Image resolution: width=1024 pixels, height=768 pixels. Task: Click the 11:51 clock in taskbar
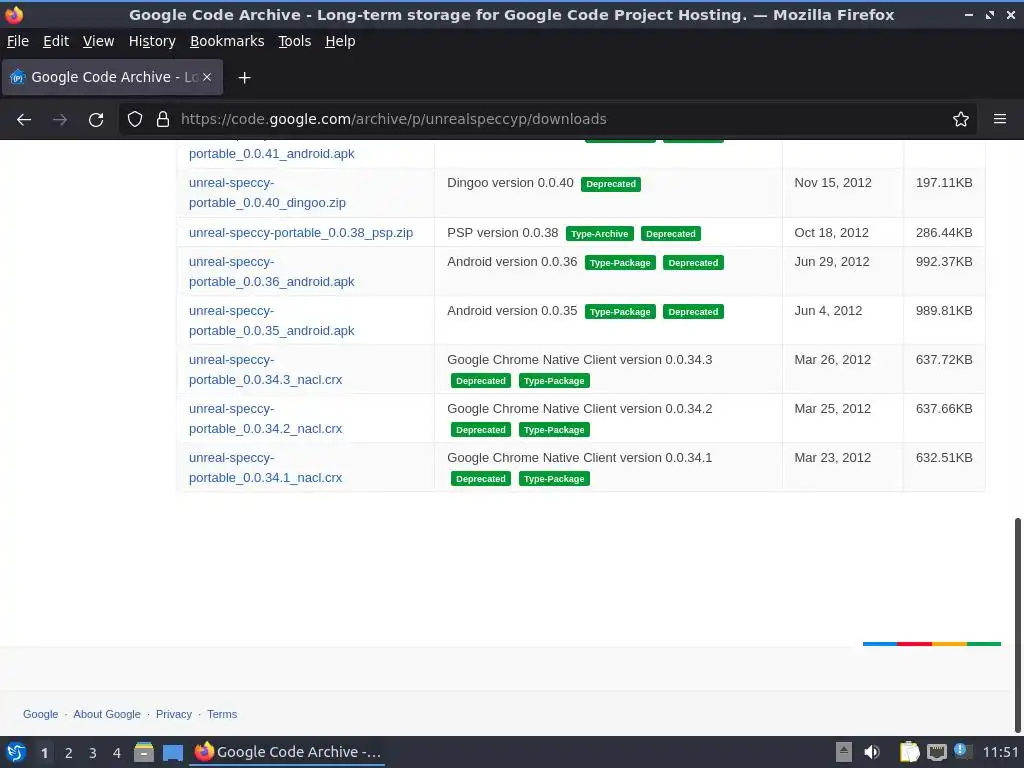click(x=1000, y=752)
